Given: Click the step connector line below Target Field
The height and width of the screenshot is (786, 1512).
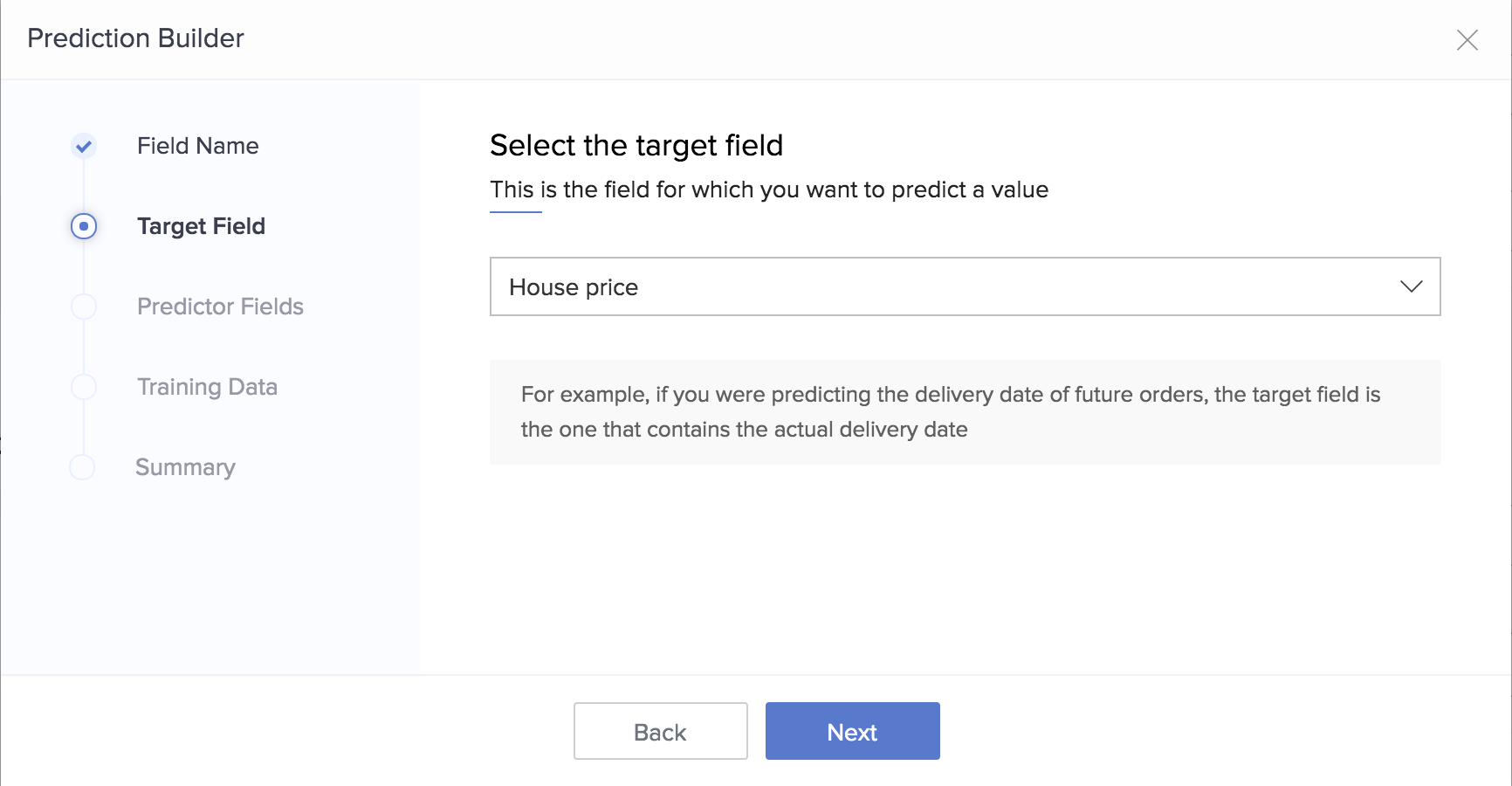Looking at the screenshot, I should (84, 266).
